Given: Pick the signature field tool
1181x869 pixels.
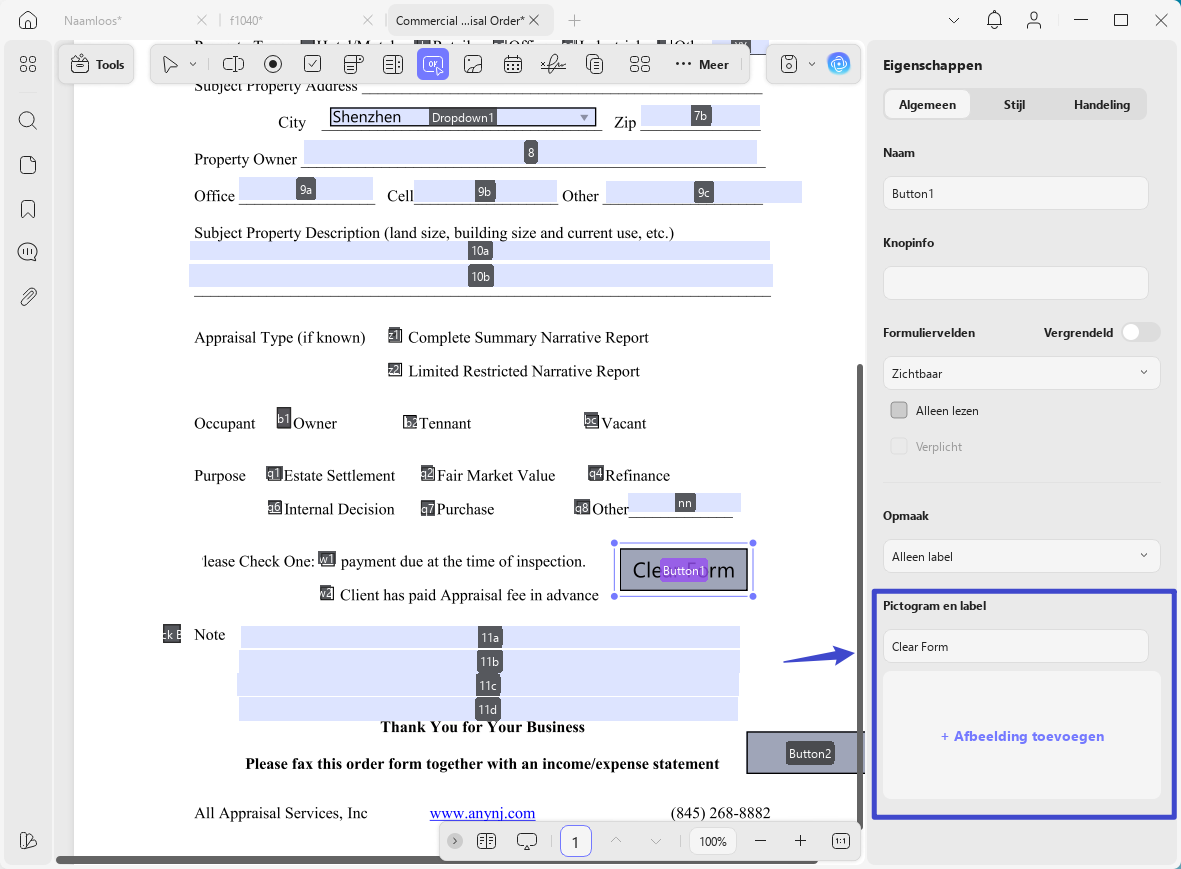Looking at the screenshot, I should tap(553, 65).
